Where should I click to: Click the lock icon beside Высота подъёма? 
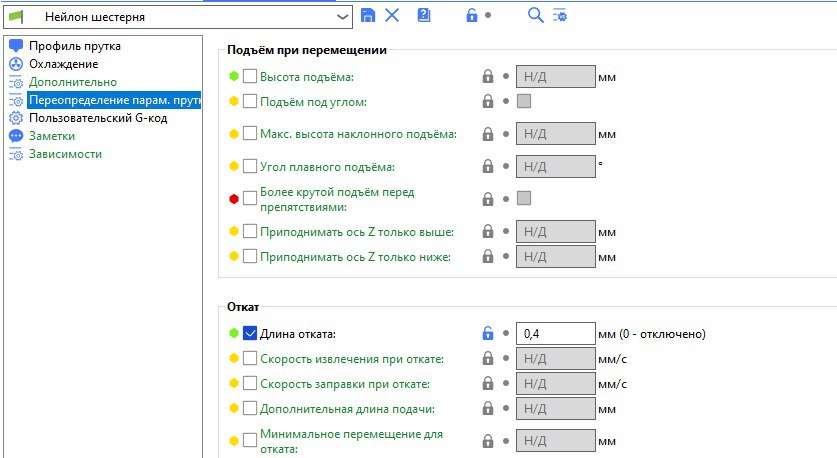click(488, 76)
